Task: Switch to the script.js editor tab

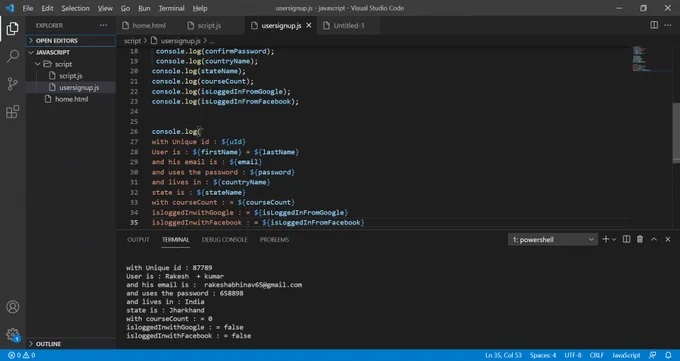Action: [209, 26]
